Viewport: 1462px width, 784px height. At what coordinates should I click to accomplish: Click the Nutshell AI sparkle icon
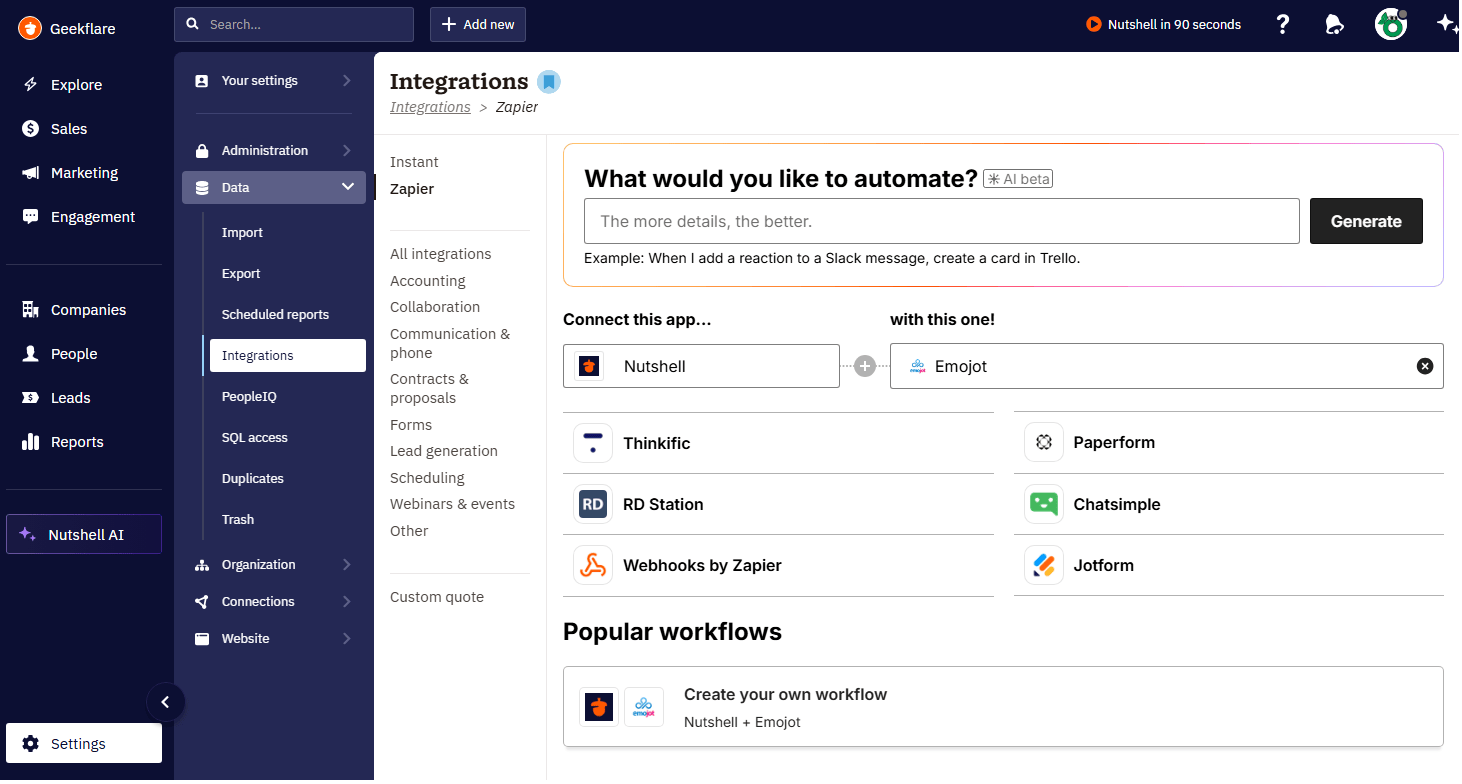(28, 535)
